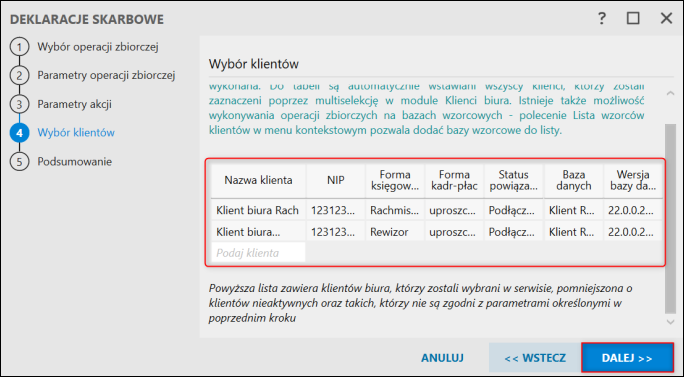
Task: Go to Parametry operacji zbiorczej step
Action: click(x=106, y=75)
